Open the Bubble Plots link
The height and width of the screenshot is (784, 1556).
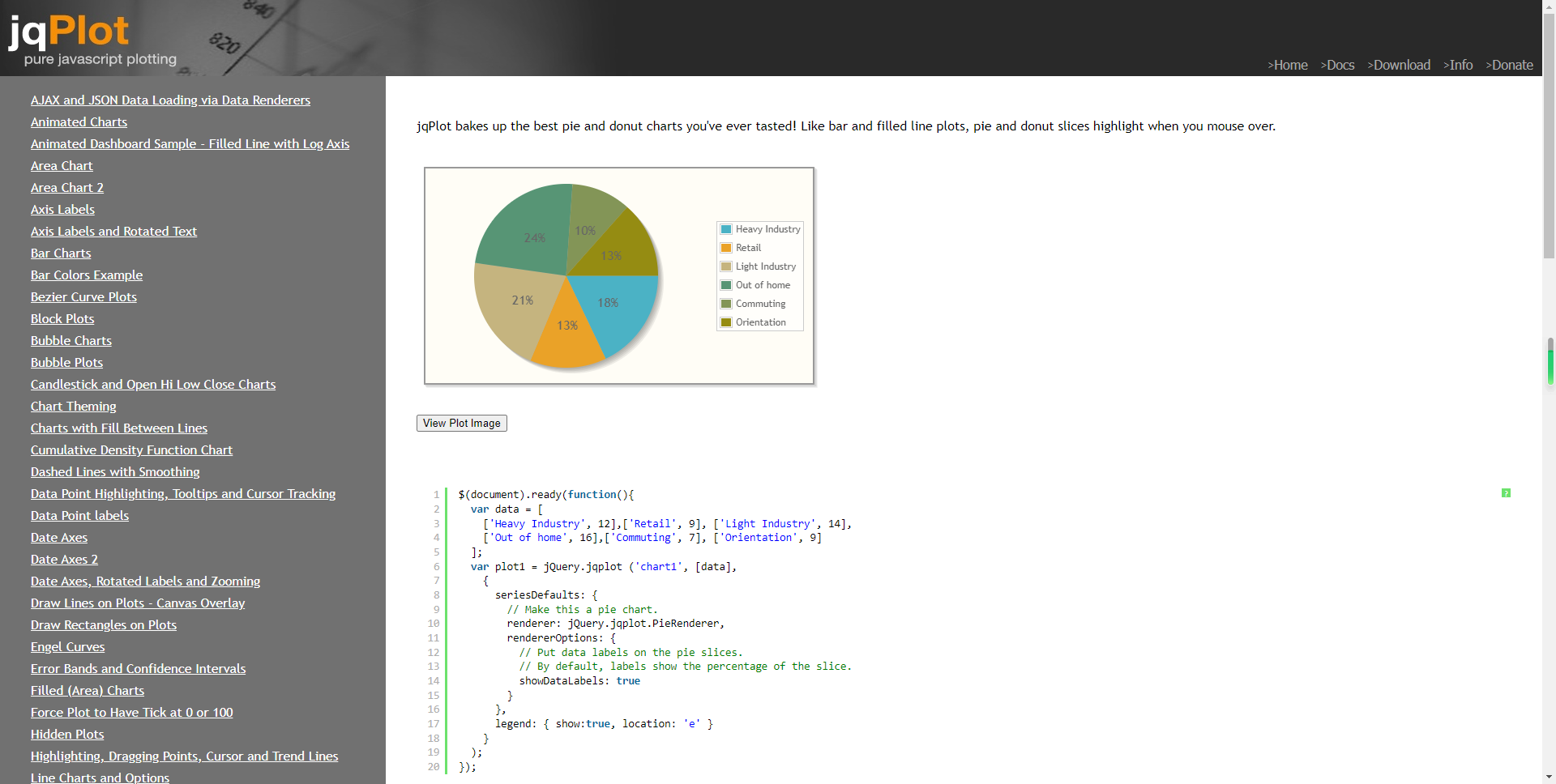click(x=66, y=362)
